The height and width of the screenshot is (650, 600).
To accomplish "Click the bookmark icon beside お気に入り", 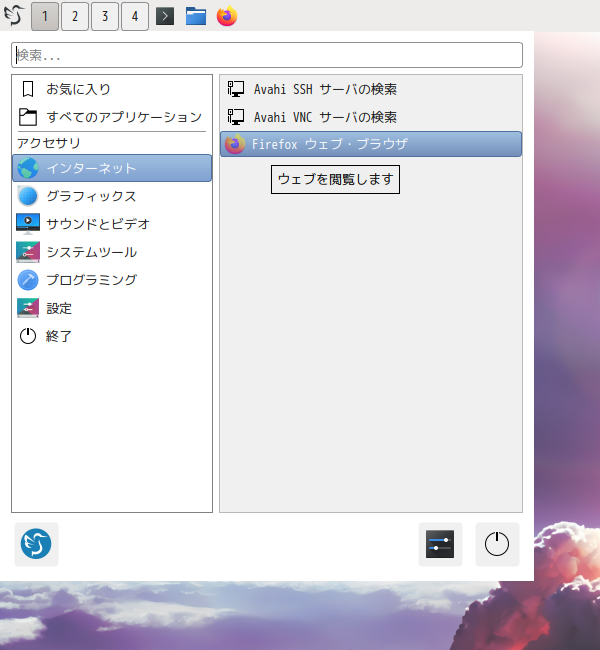I will click(28, 89).
